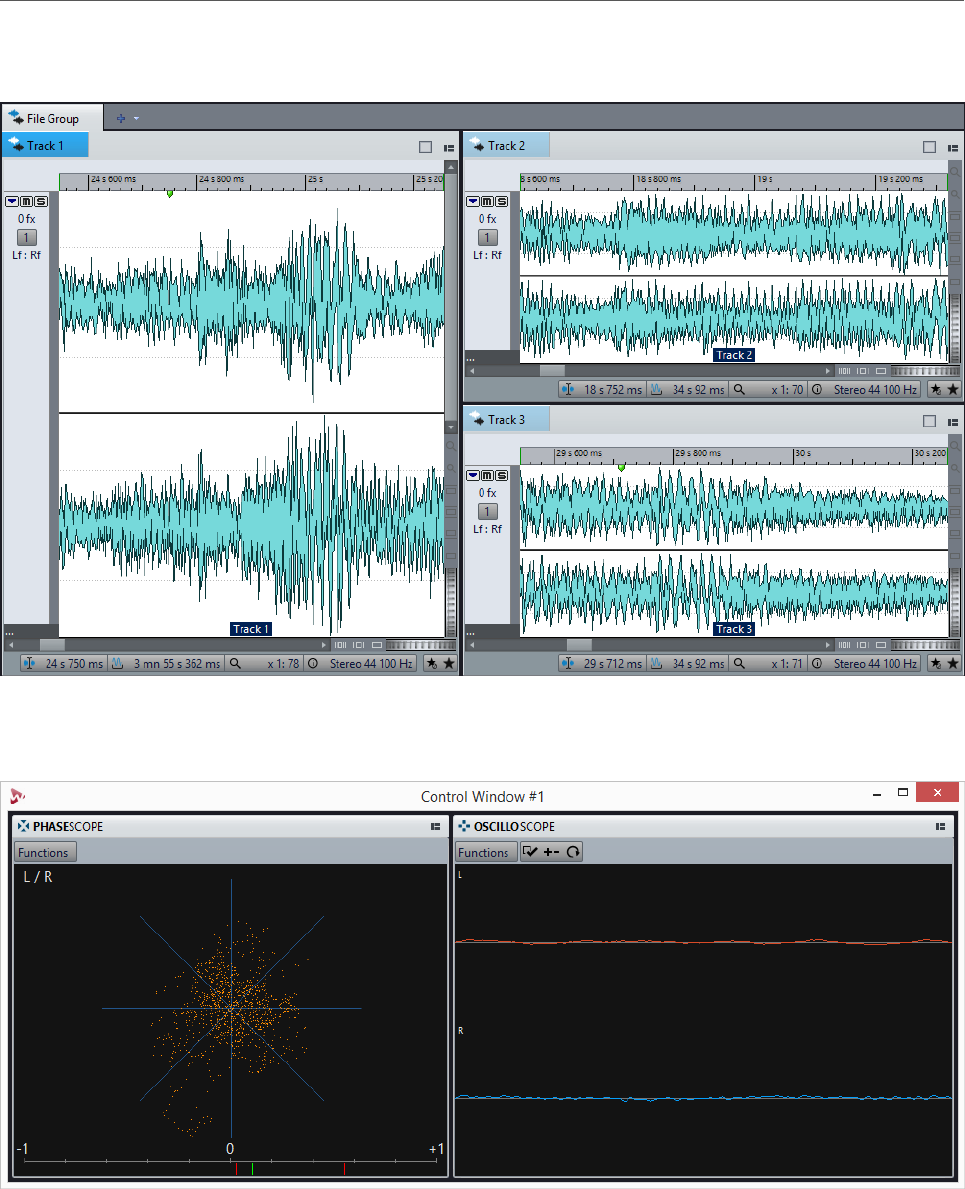Click the green marker on Track 1 ruler
Screen dimensions: 965x1189
pos(170,194)
